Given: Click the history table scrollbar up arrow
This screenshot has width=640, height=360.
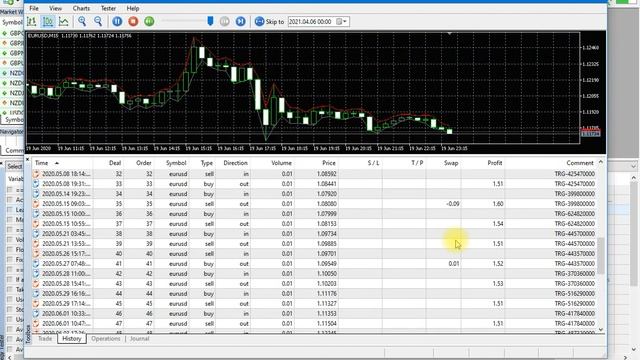Looking at the screenshot, I should click(x=600, y=162).
